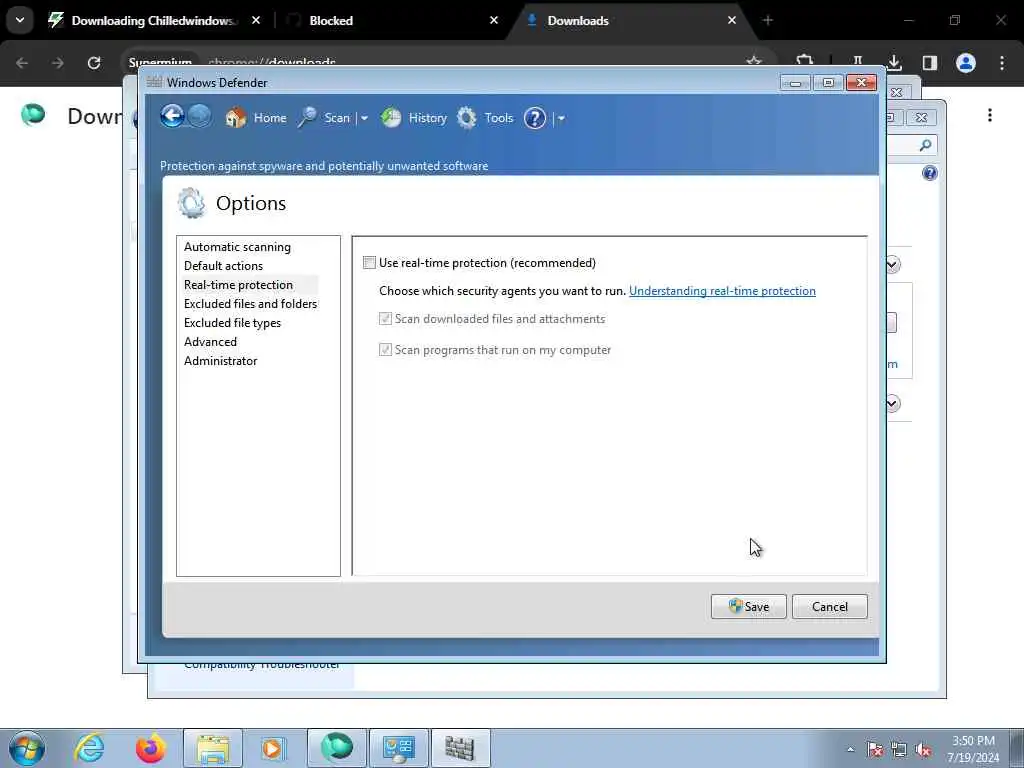
Task: Close the Blocked browser tab
Action: (494, 20)
